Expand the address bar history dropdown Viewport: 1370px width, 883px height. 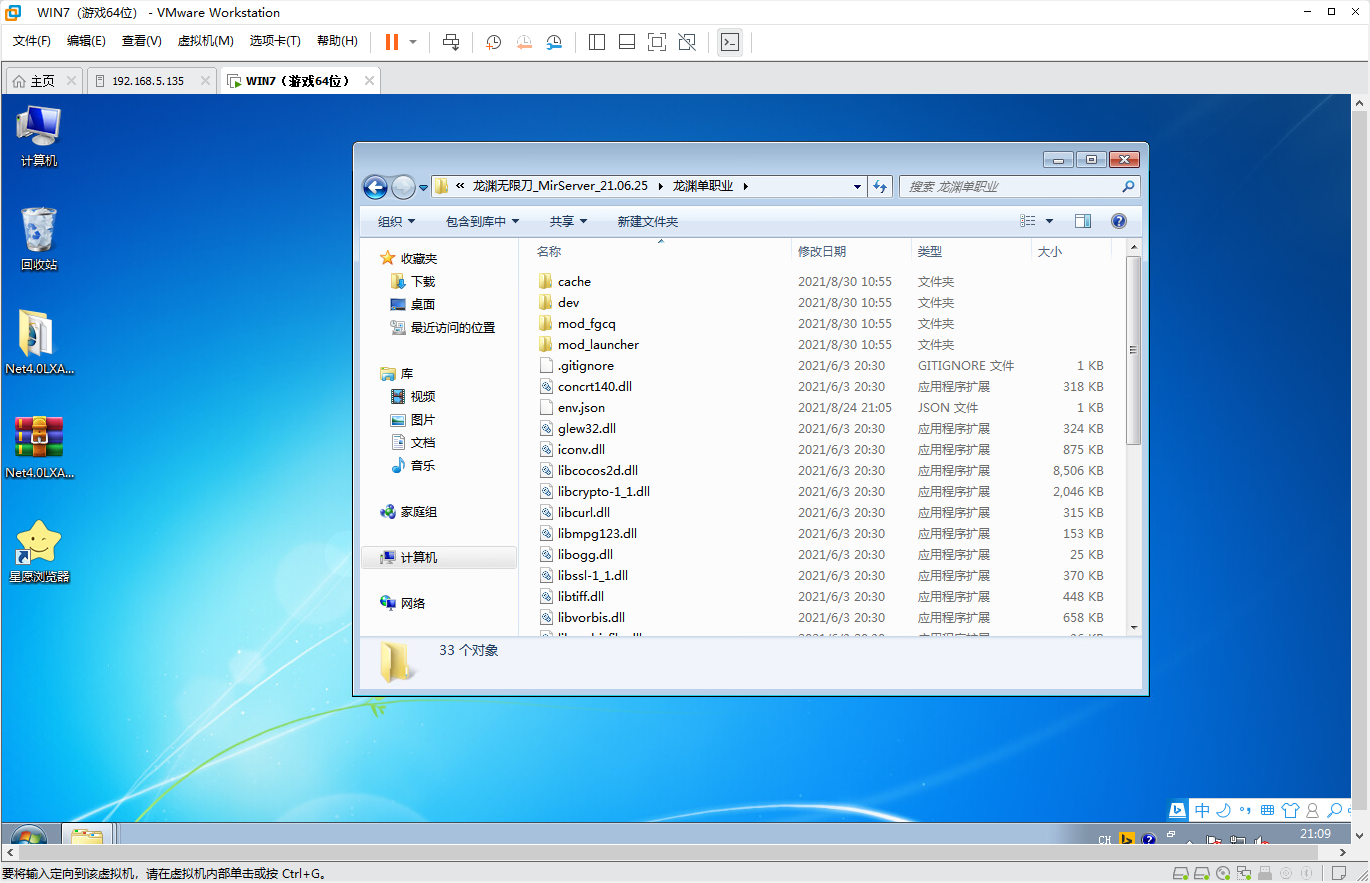(x=857, y=186)
